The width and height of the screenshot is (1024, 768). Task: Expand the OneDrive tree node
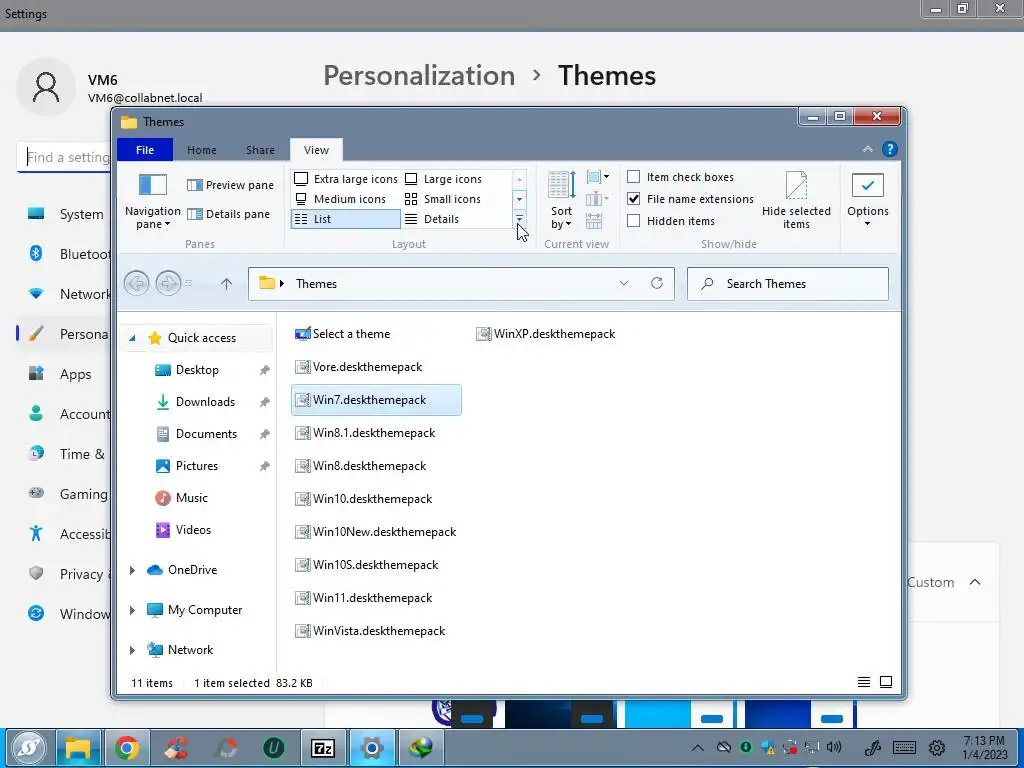pos(133,570)
